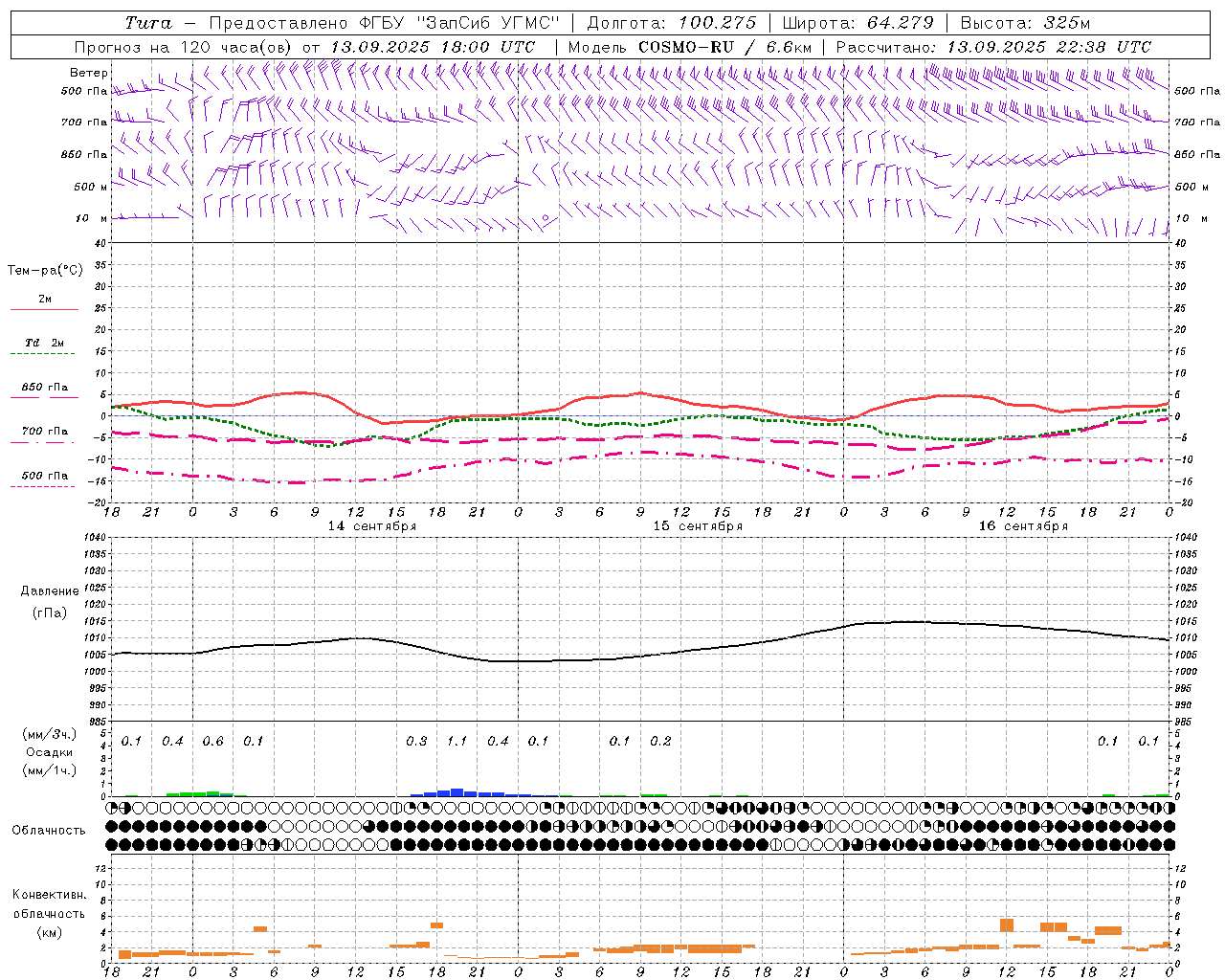Click the (мм/1ч.) precipitation unit label

[50, 770]
